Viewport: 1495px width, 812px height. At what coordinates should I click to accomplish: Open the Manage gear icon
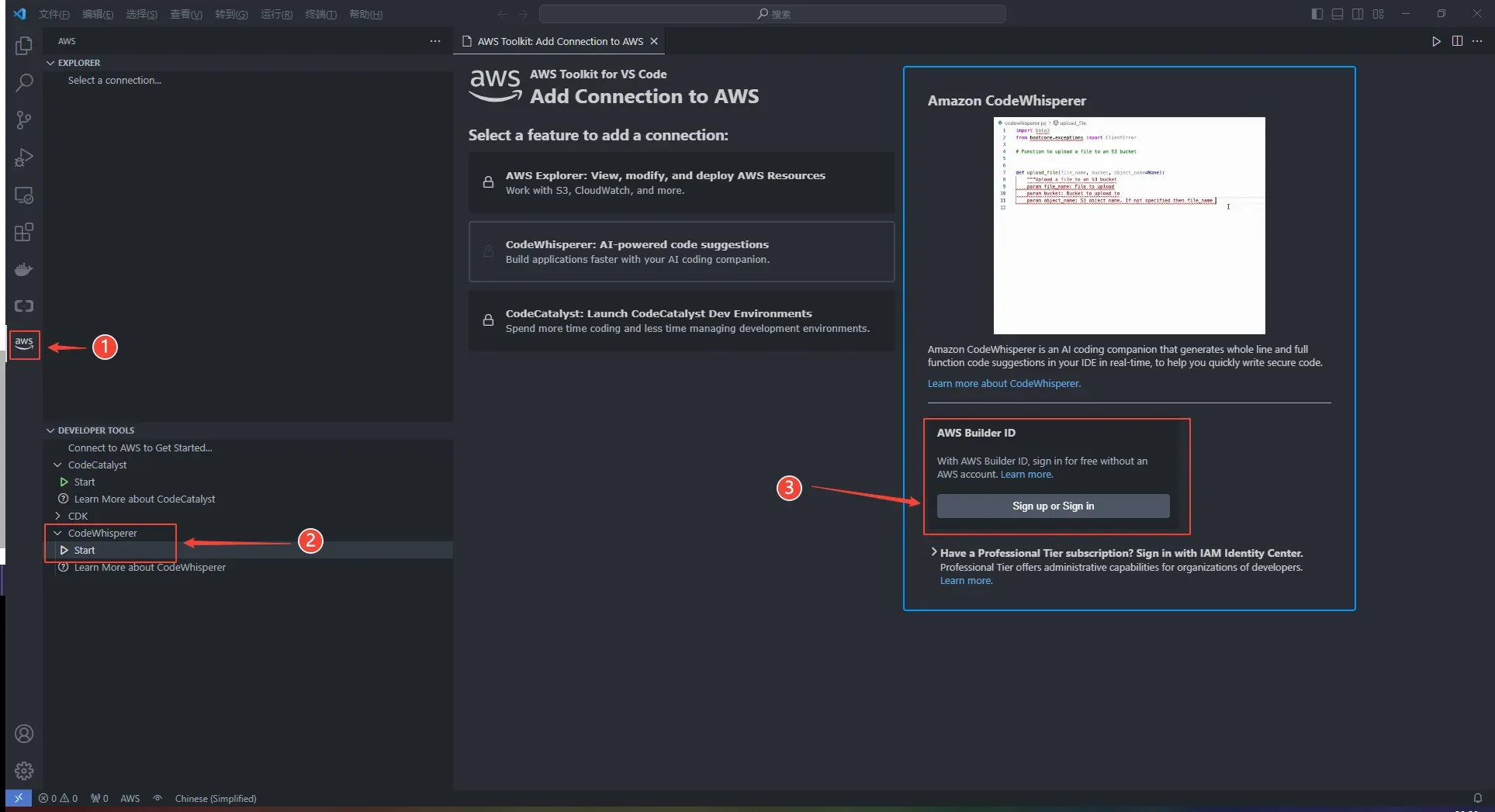[24, 770]
